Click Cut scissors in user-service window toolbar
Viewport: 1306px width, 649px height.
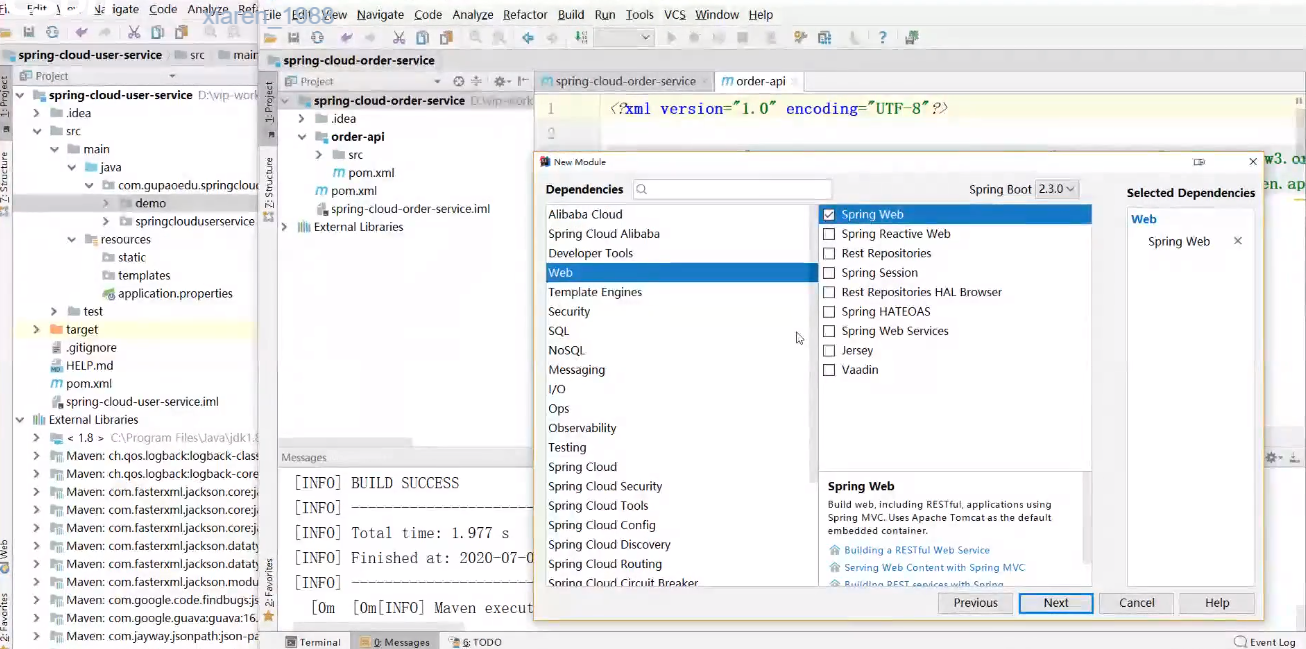(134, 32)
